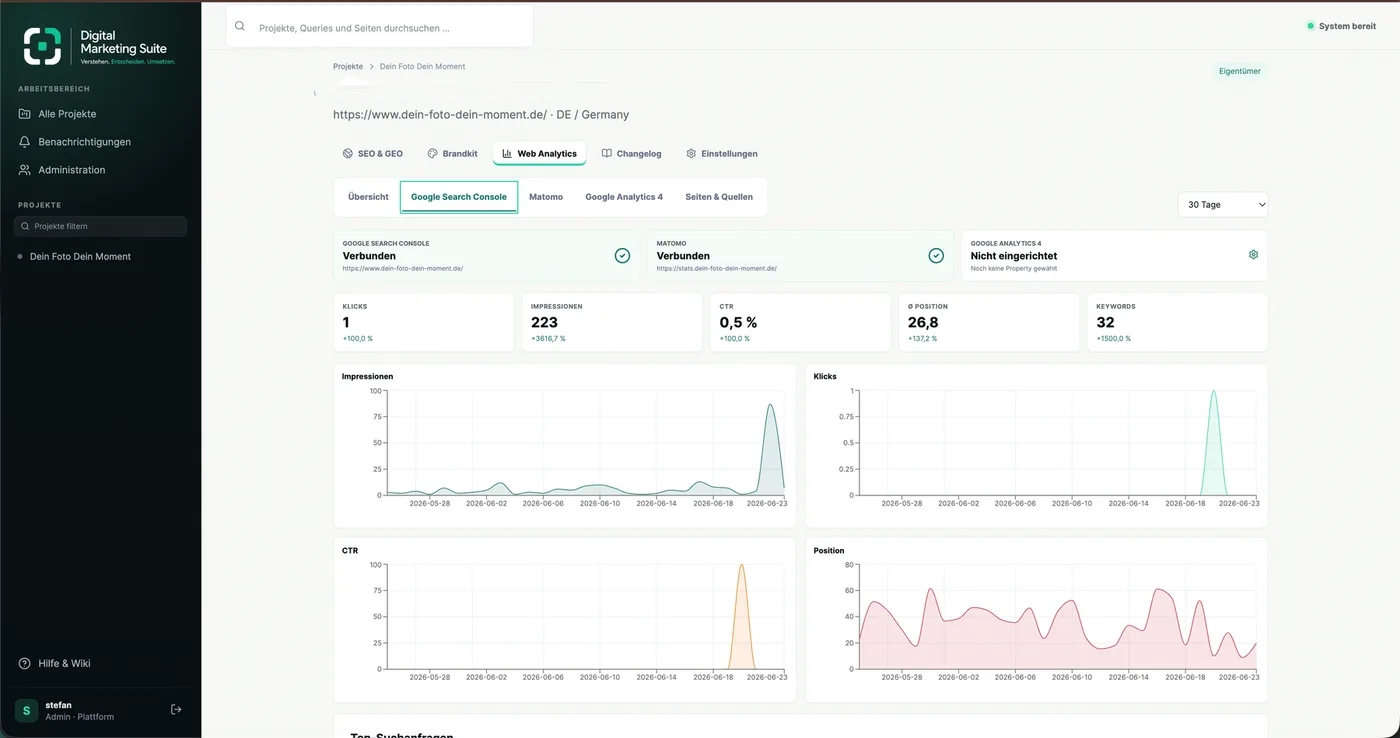
Task: Focus the global search field
Action: tap(379, 28)
